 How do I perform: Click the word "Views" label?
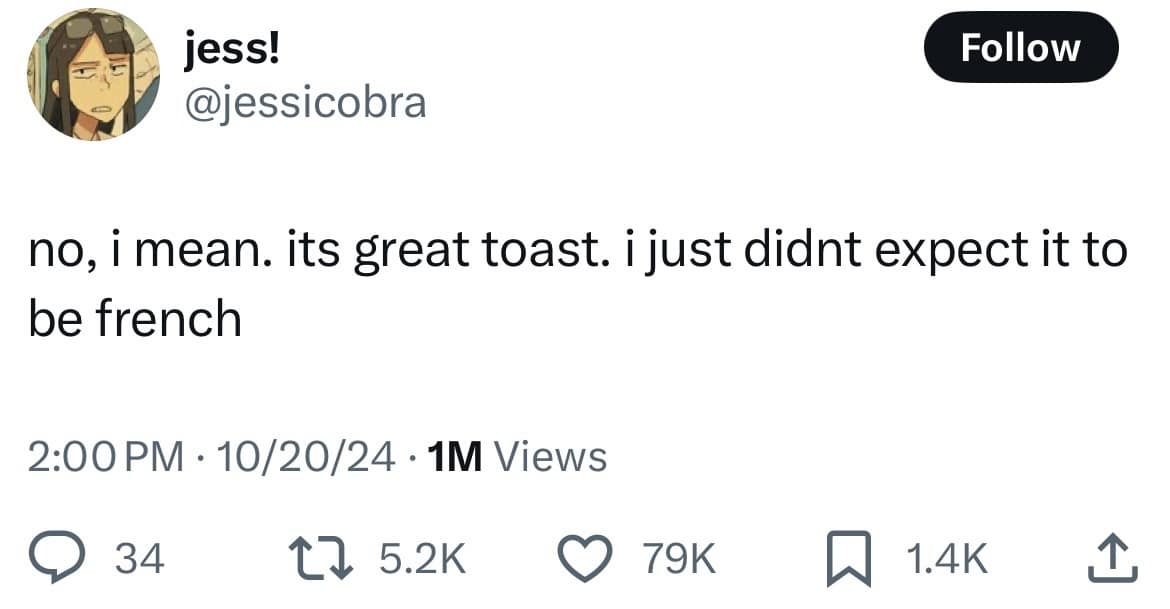pyautogui.click(x=551, y=457)
